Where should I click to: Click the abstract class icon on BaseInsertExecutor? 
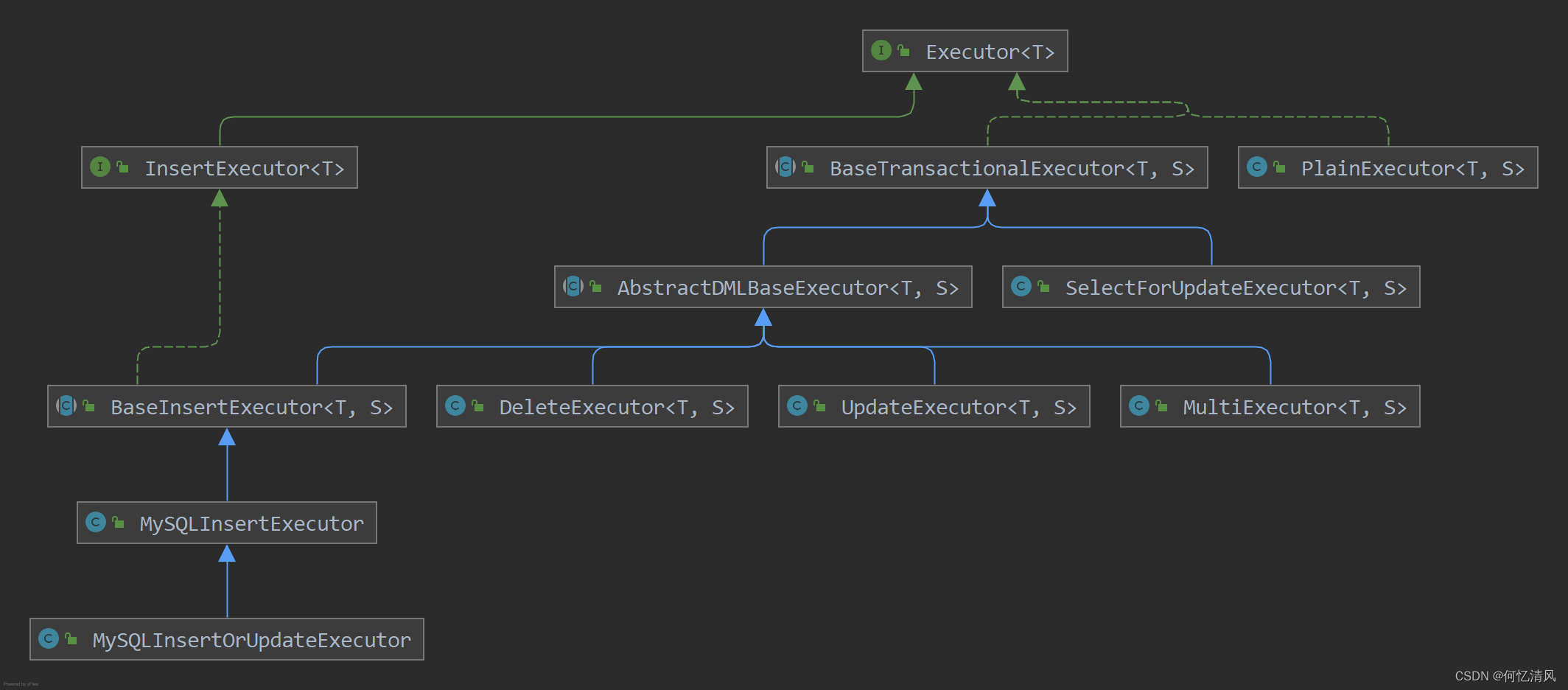[66, 405]
